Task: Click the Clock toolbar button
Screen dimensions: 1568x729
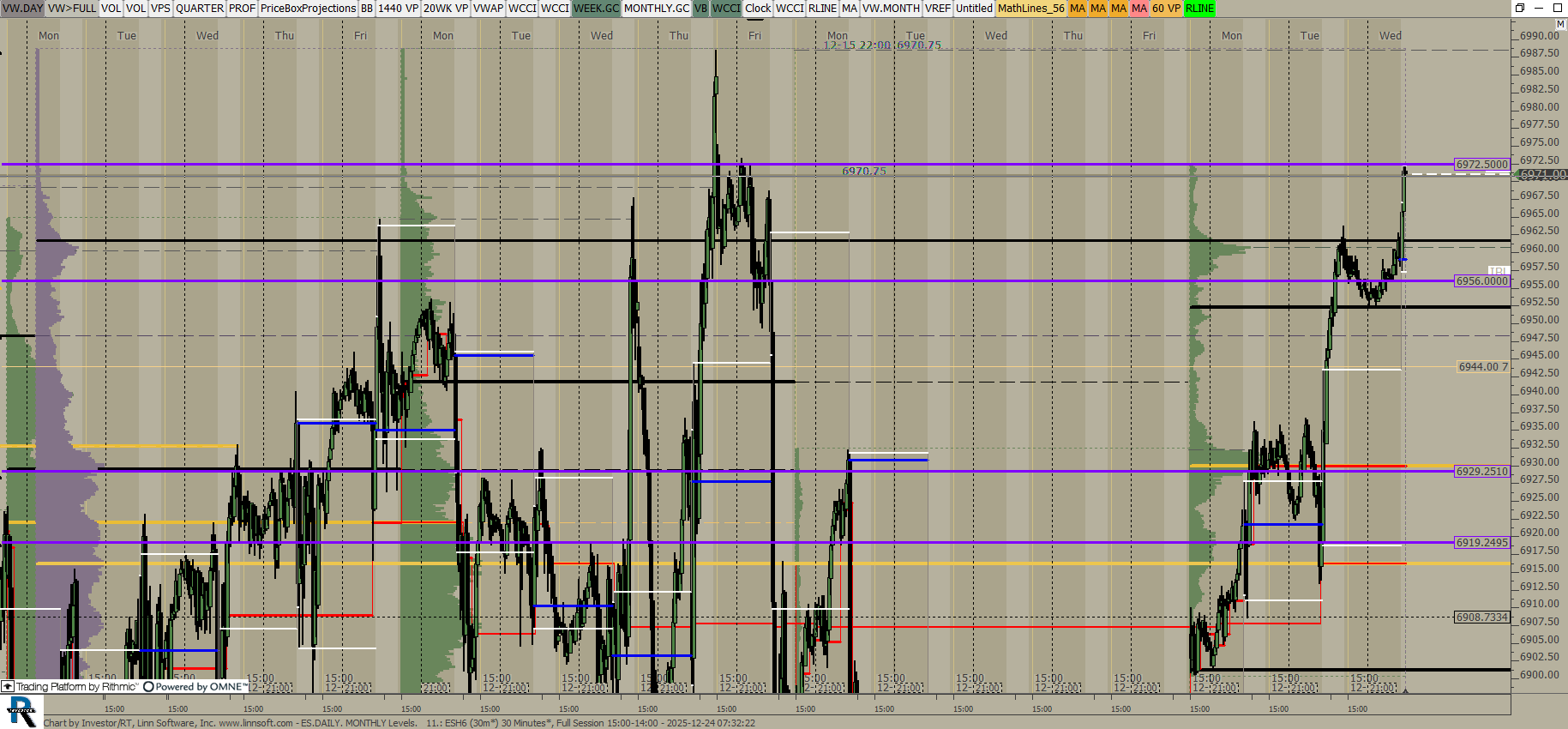Action: tap(758, 8)
